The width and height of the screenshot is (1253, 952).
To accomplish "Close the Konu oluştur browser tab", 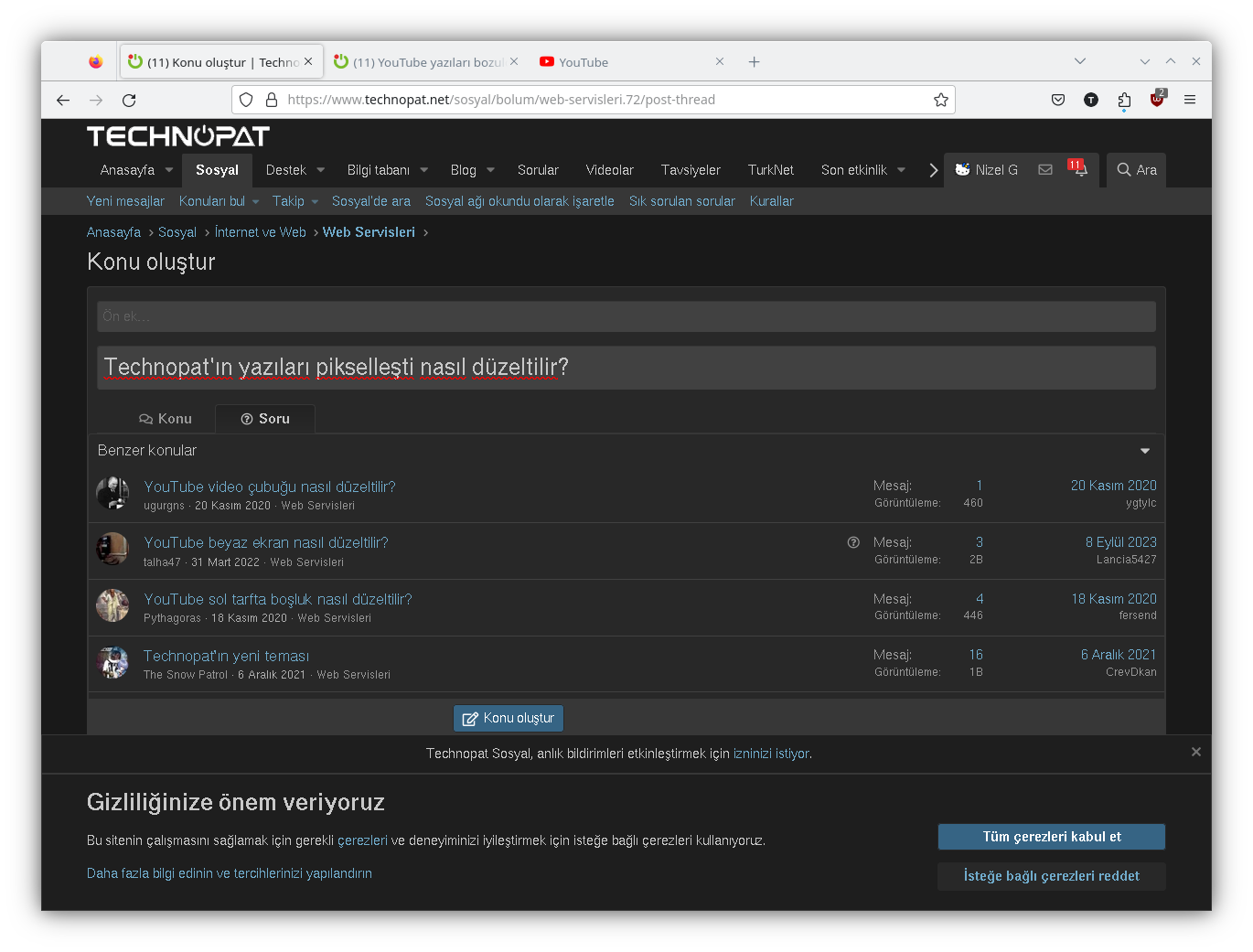I will click(x=308, y=61).
